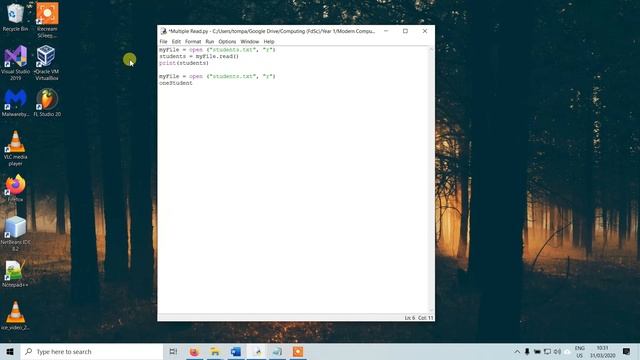Image resolution: width=640 pixels, height=360 pixels.
Task: Open the Run menu
Action: click(x=209, y=42)
